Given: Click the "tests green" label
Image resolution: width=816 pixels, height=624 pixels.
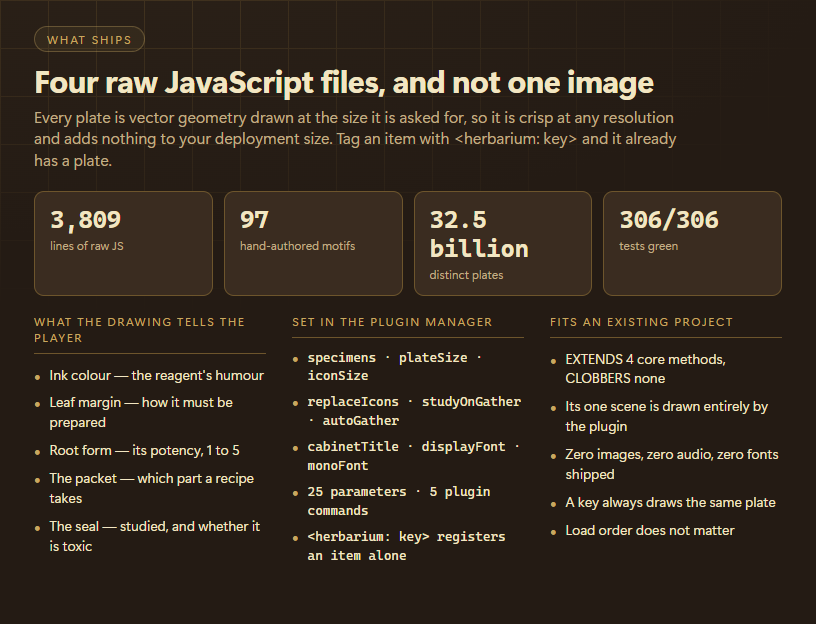Looking at the screenshot, I should tap(648, 246).
